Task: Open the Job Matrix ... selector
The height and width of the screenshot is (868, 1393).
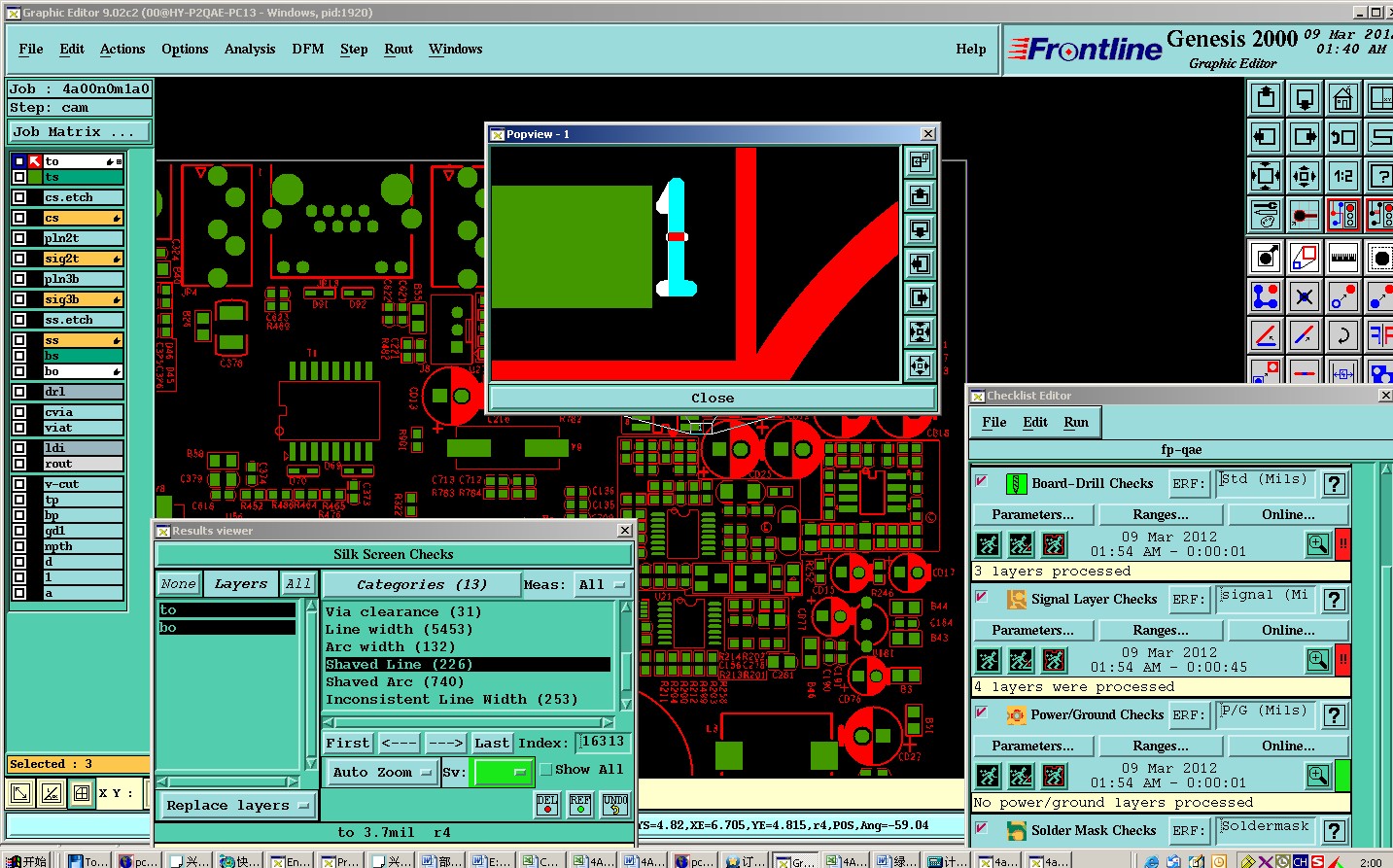Action: tap(81, 131)
